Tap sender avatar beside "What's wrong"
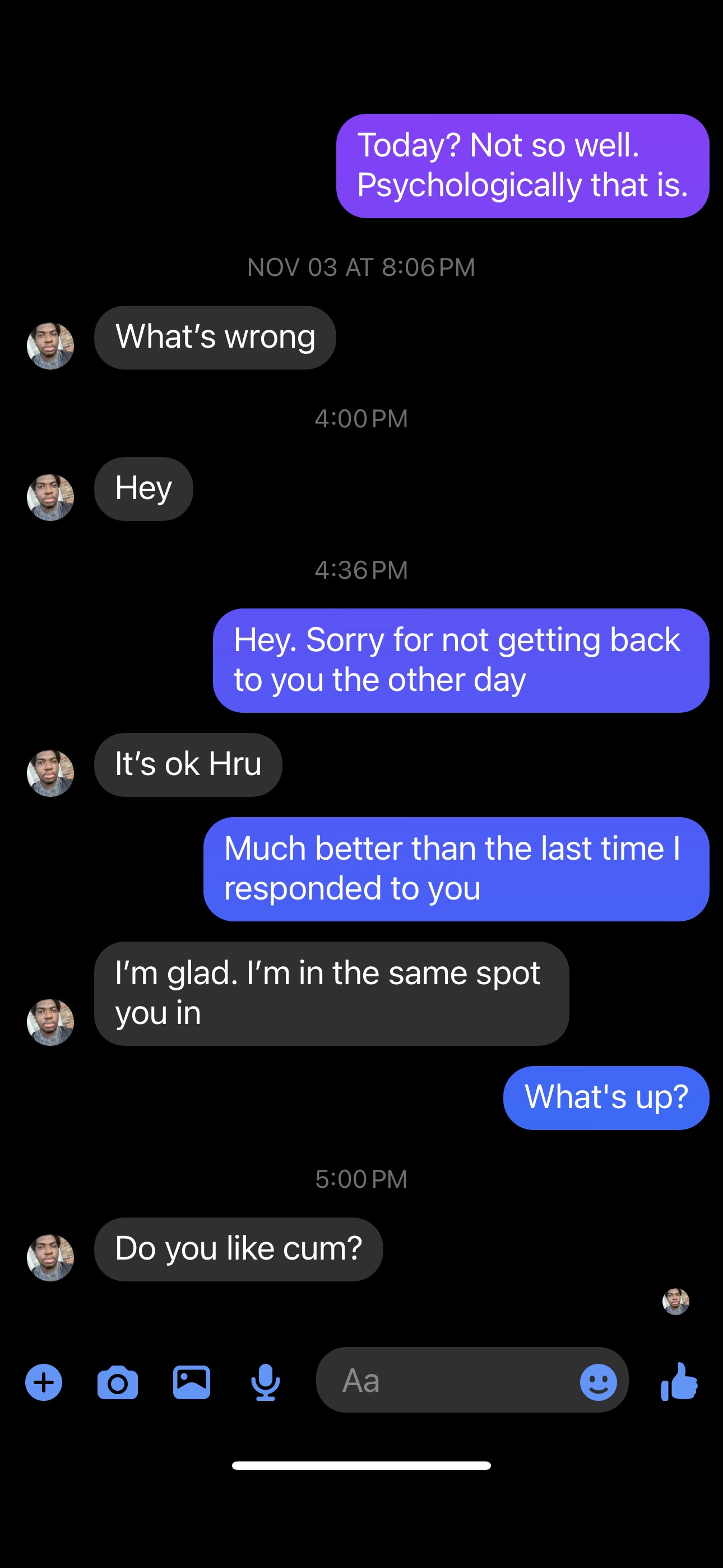Image resolution: width=723 pixels, height=1568 pixels. [50, 346]
